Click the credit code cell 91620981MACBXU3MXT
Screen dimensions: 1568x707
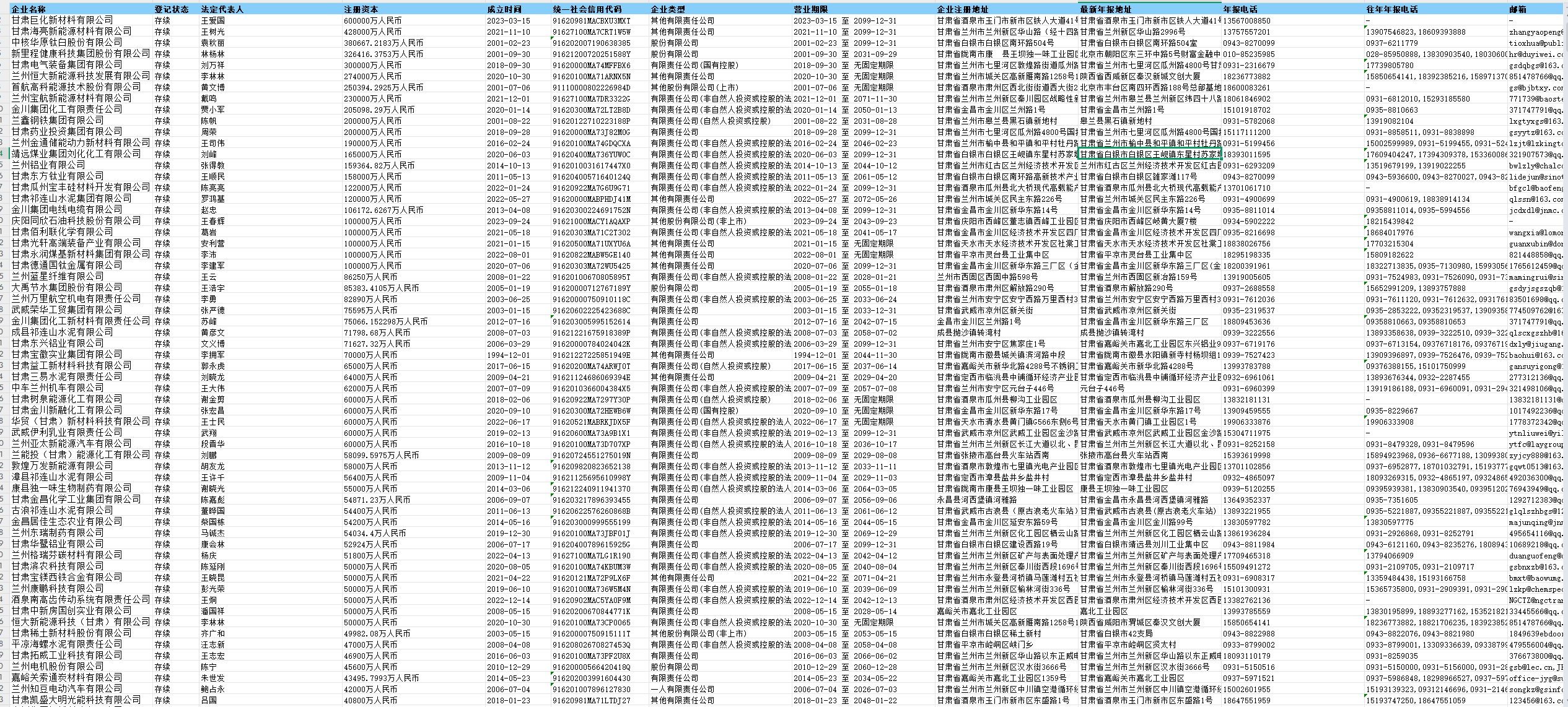[x=591, y=20]
